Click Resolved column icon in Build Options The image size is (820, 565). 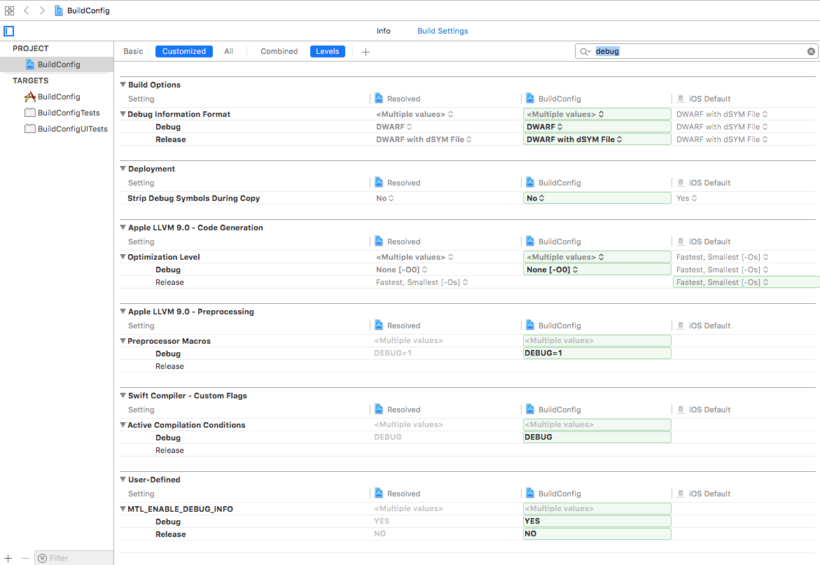tap(379, 98)
